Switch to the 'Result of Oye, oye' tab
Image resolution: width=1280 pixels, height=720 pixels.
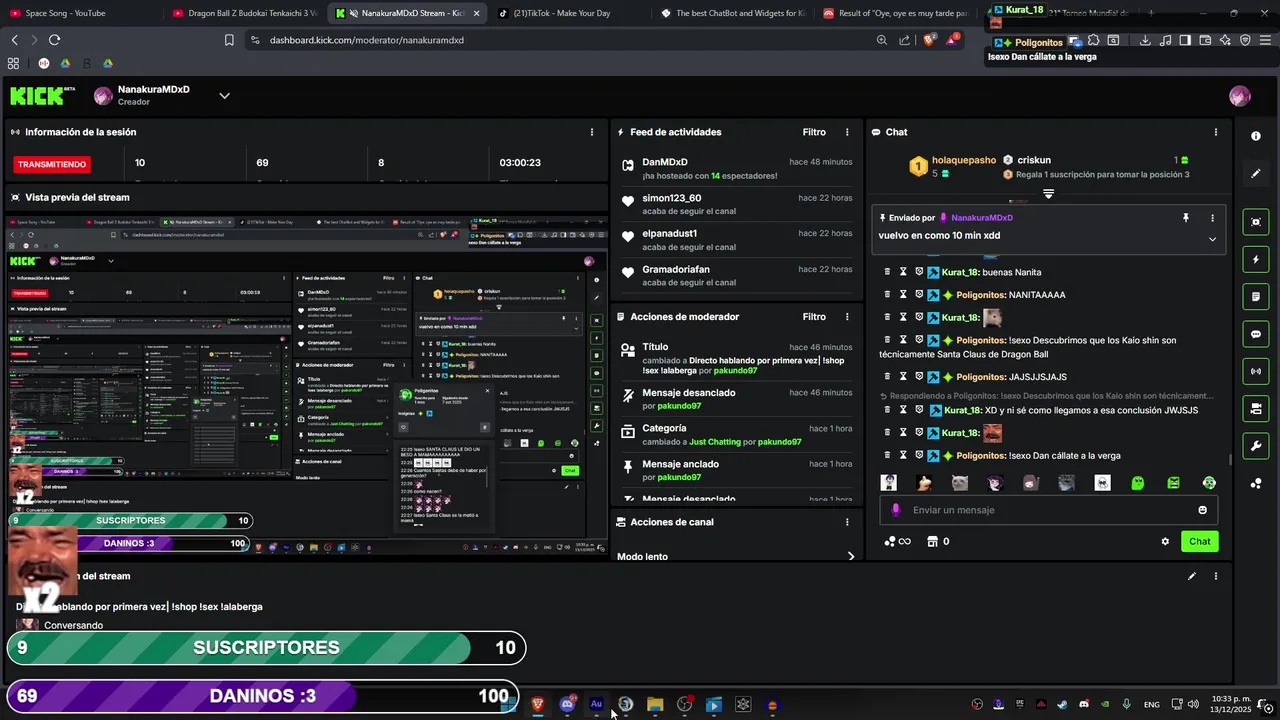(x=895, y=13)
